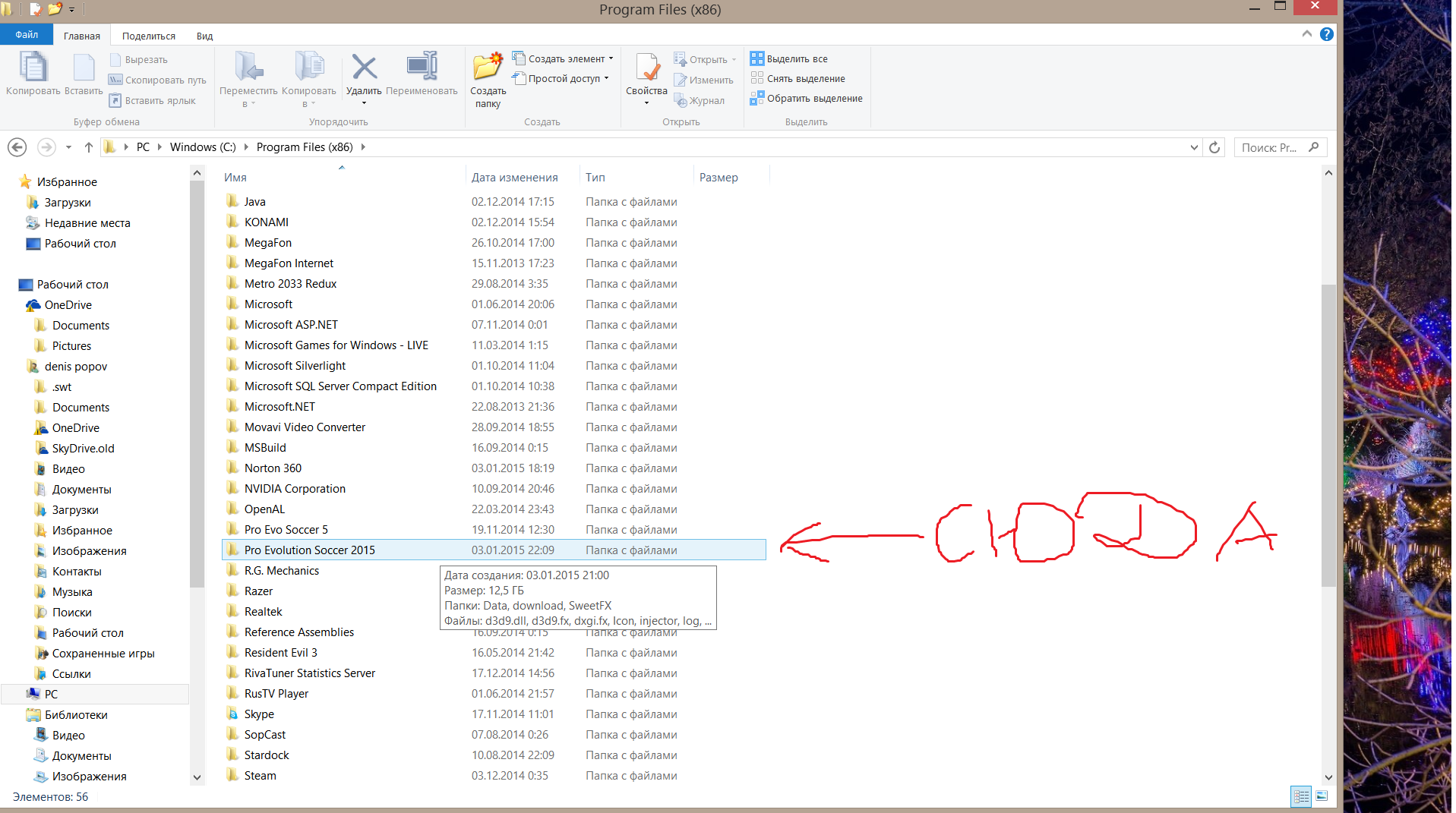Choose Paste shortcut (Вставить ярлык)
This screenshot has height=813, width=1456.
click(153, 100)
